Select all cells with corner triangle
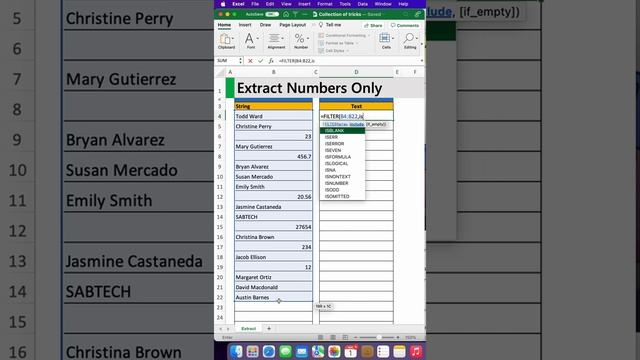The width and height of the screenshot is (640, 360). coord(220,72)
